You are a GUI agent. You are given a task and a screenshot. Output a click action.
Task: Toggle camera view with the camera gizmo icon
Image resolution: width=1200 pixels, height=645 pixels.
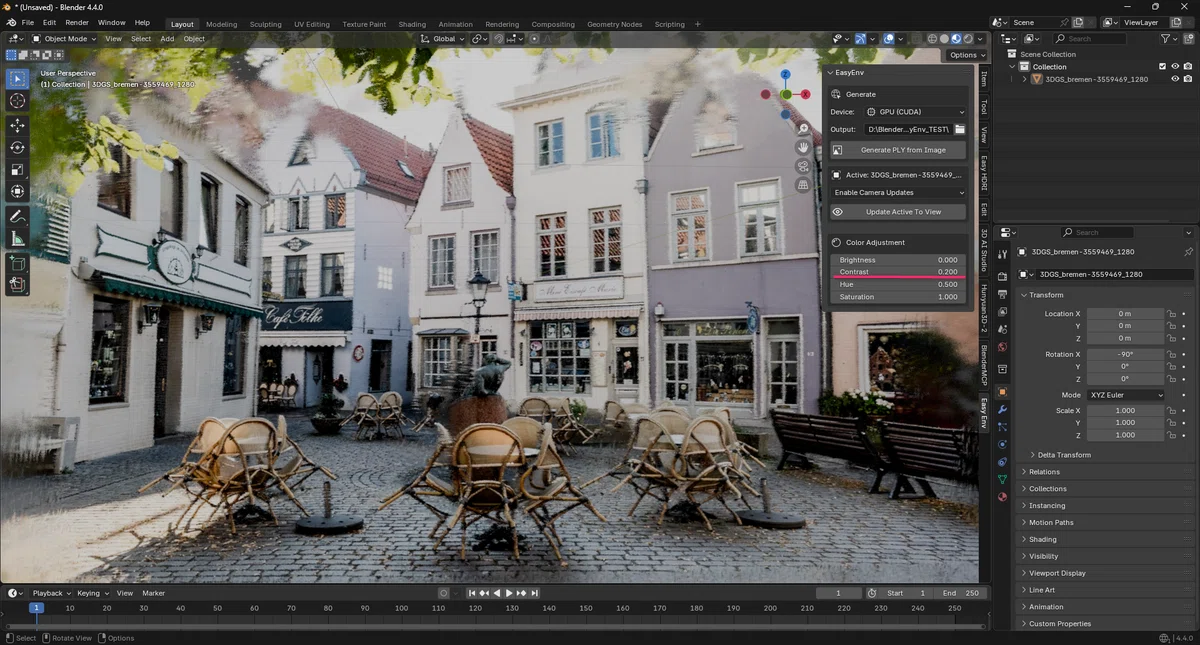803,166
